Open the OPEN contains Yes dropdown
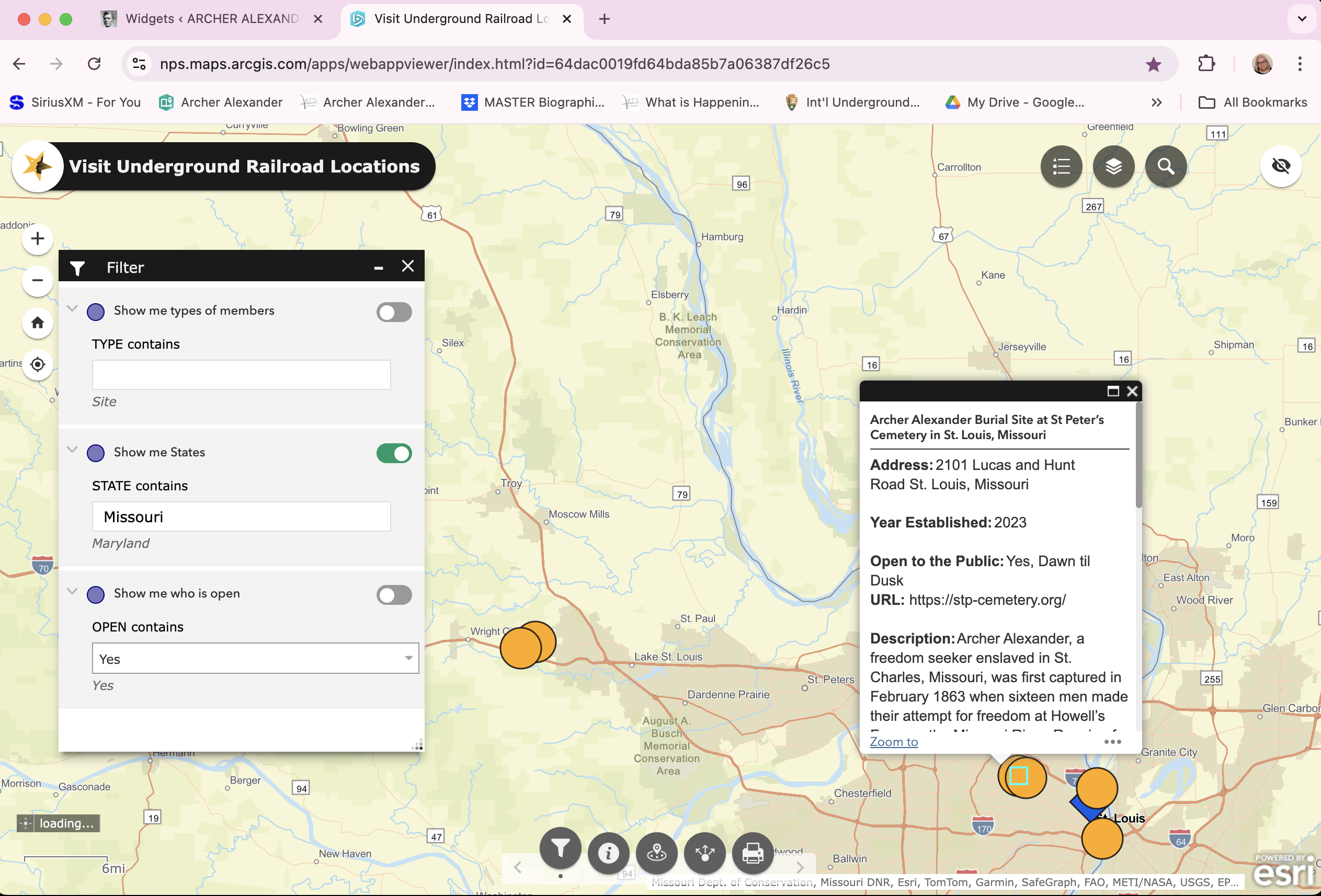This screenshot has width=1321, height=896. click(x=255, y=659)
